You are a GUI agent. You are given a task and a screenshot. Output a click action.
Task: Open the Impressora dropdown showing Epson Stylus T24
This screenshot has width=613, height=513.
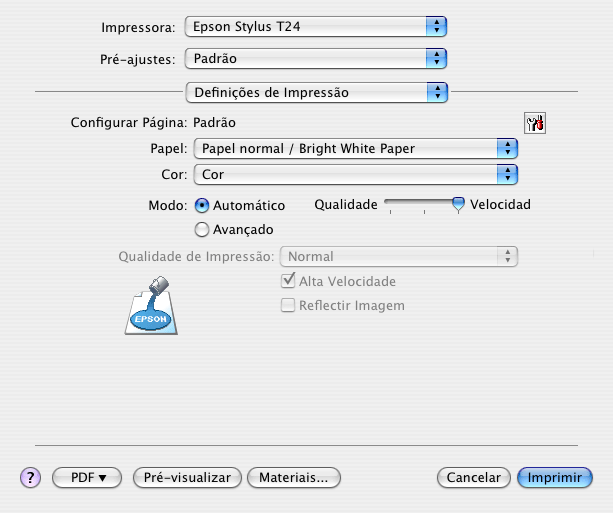coord(315,27)
